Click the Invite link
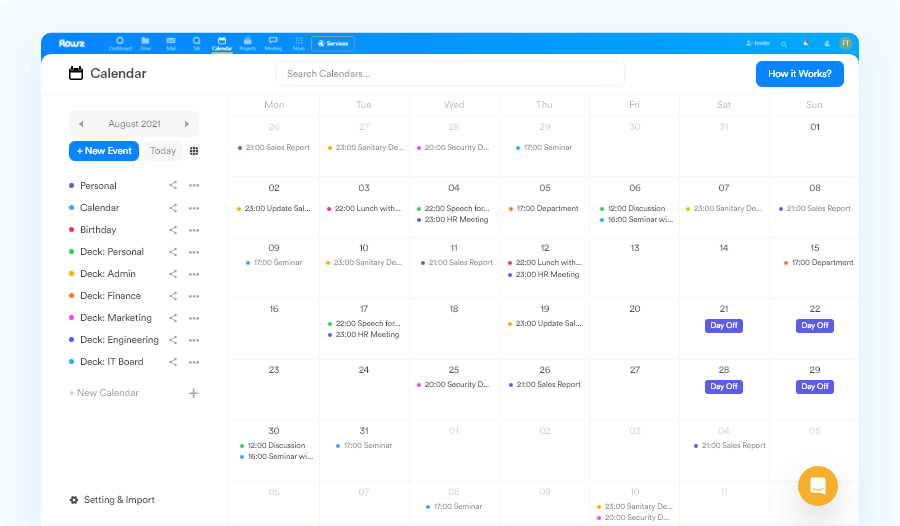This screenshot has width=900, height=526. click(x=758, y=44)
